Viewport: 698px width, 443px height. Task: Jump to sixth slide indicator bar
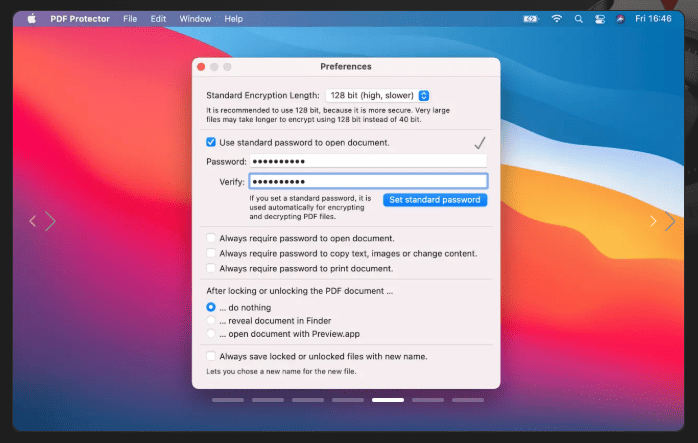428,400
